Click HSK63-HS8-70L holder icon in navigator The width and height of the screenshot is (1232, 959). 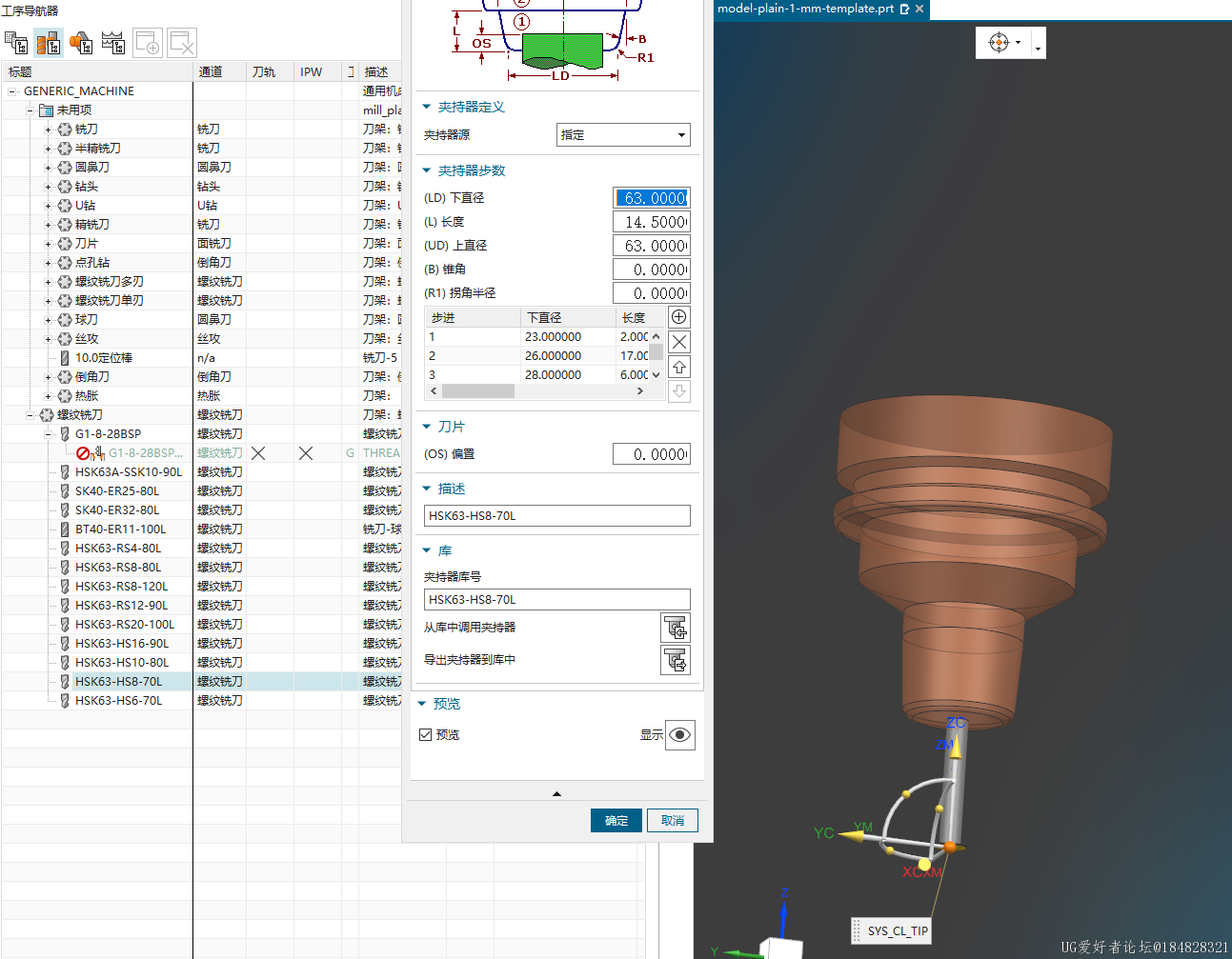[x=65, y=682]
